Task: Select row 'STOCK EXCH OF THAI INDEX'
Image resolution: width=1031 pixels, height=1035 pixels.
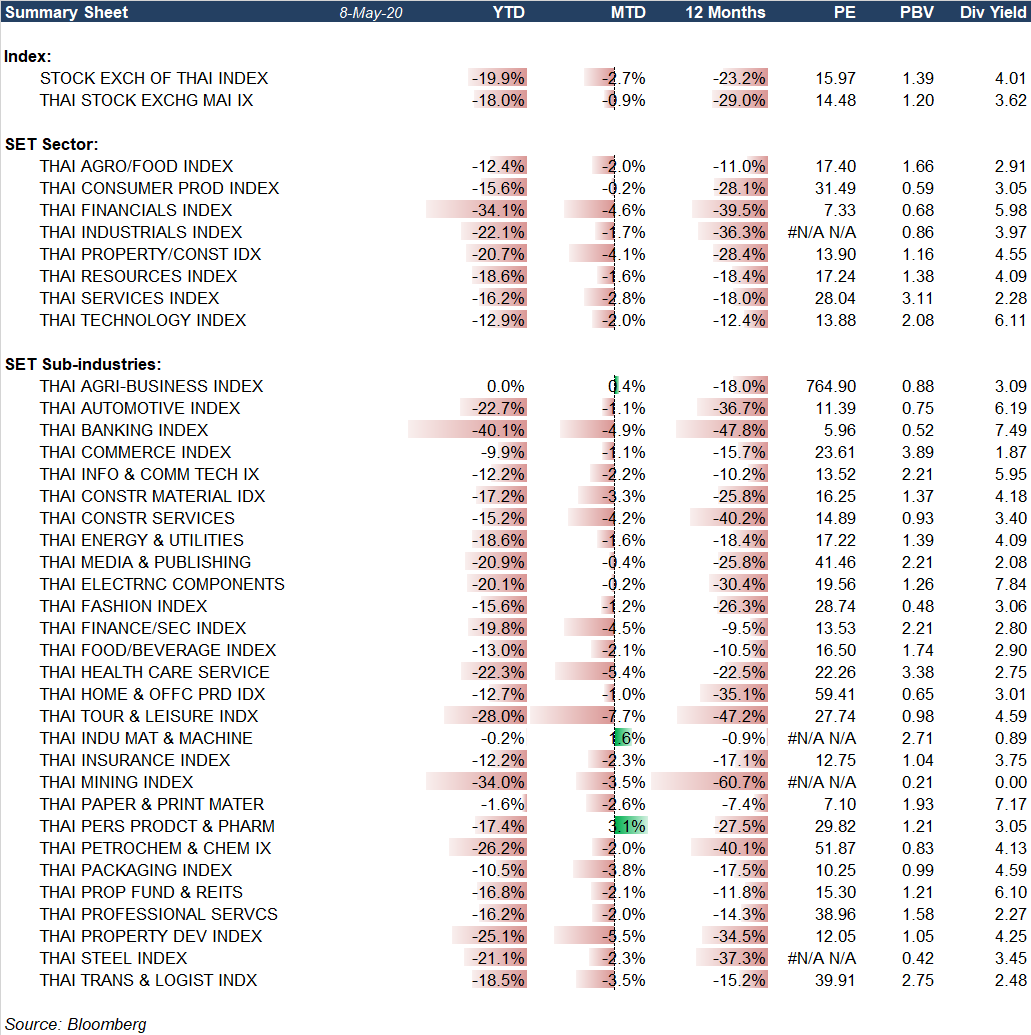Action: (516, 78)
